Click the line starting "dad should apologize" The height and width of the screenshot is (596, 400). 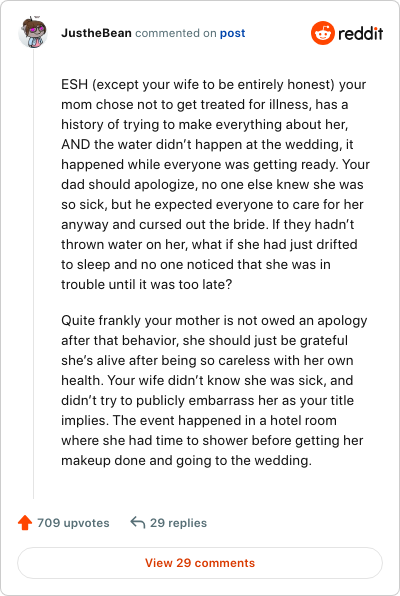coord(212,184)
